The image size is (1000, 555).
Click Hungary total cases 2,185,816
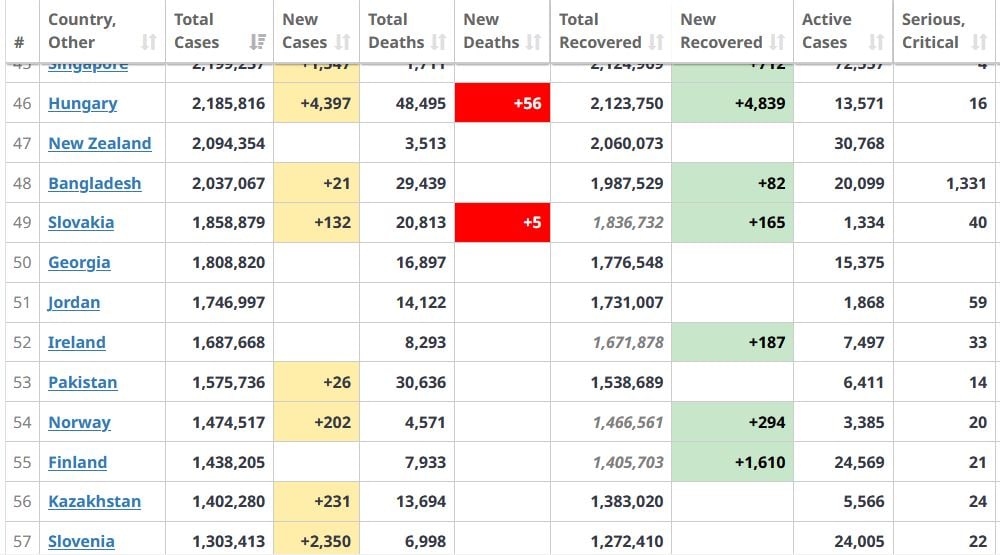(x=228, y=103)
